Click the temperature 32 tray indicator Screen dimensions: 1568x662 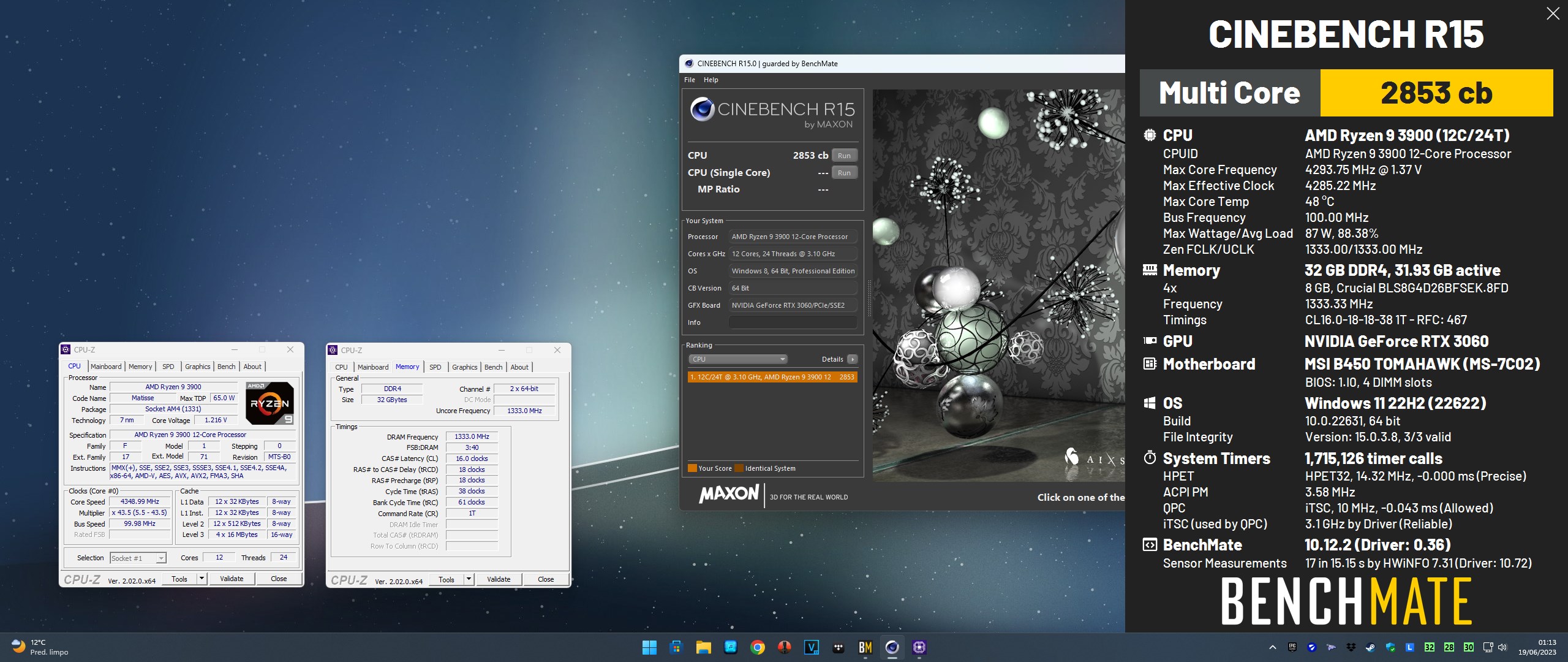[1429, 647]
